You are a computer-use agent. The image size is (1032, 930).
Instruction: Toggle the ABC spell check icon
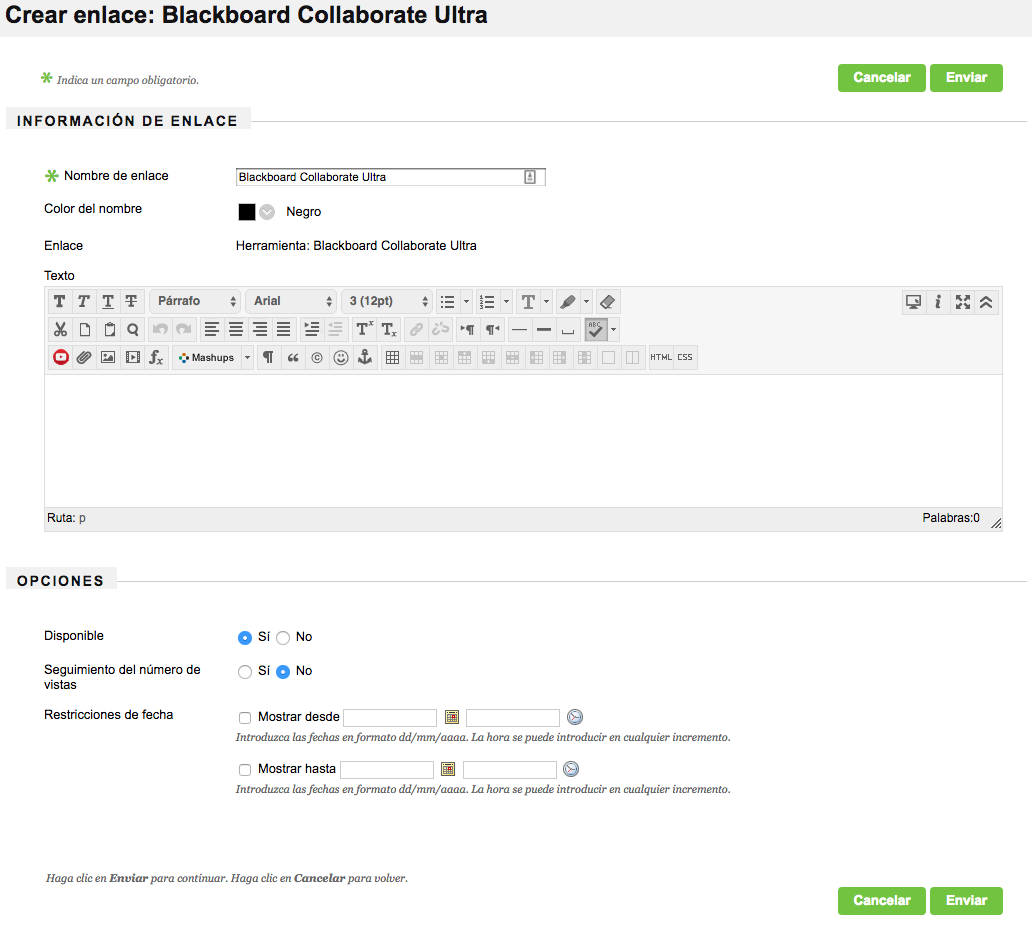coord(595,329)
